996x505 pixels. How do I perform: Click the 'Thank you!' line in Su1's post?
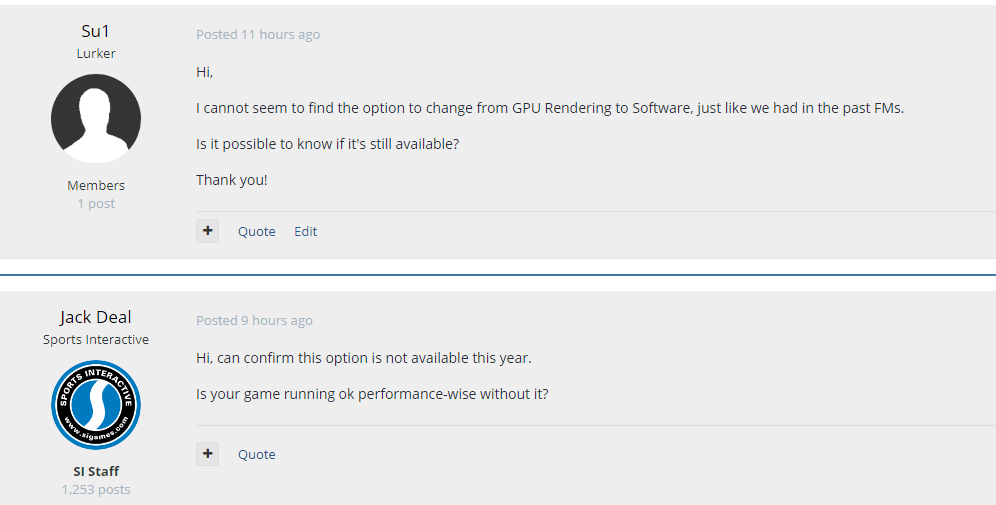[x=232, y=180]
